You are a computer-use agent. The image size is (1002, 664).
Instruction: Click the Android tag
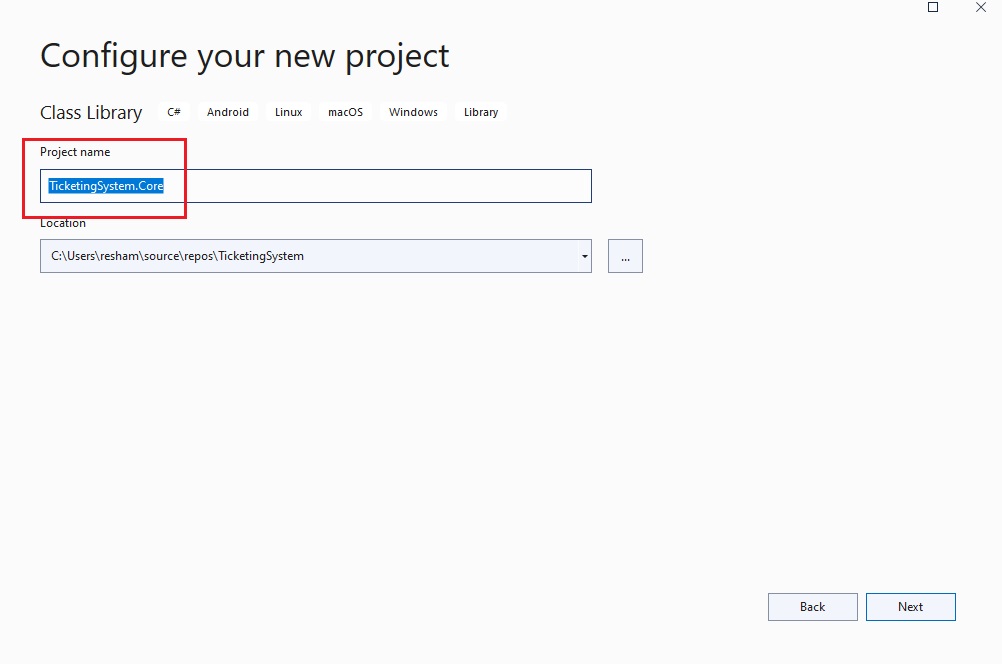coord(227,112)
